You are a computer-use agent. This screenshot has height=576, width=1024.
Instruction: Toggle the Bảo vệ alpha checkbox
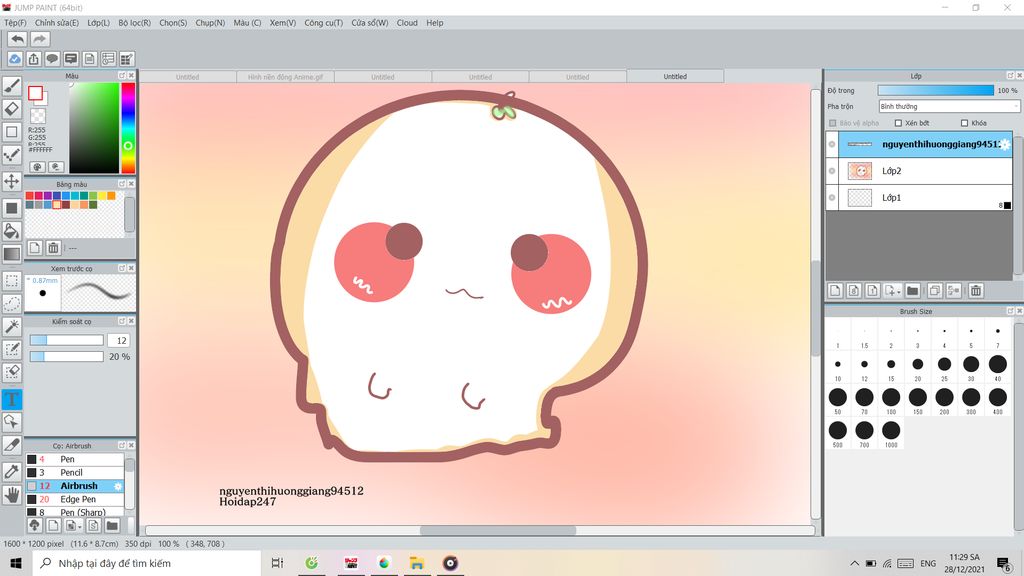coord(833,123)
